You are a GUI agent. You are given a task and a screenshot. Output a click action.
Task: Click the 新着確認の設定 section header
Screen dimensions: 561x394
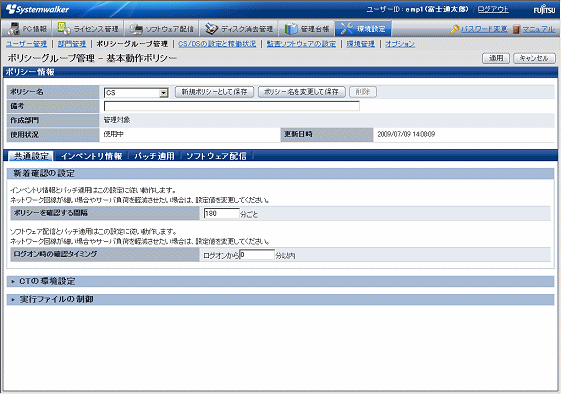pyautogui.click(x=280, y=174)
